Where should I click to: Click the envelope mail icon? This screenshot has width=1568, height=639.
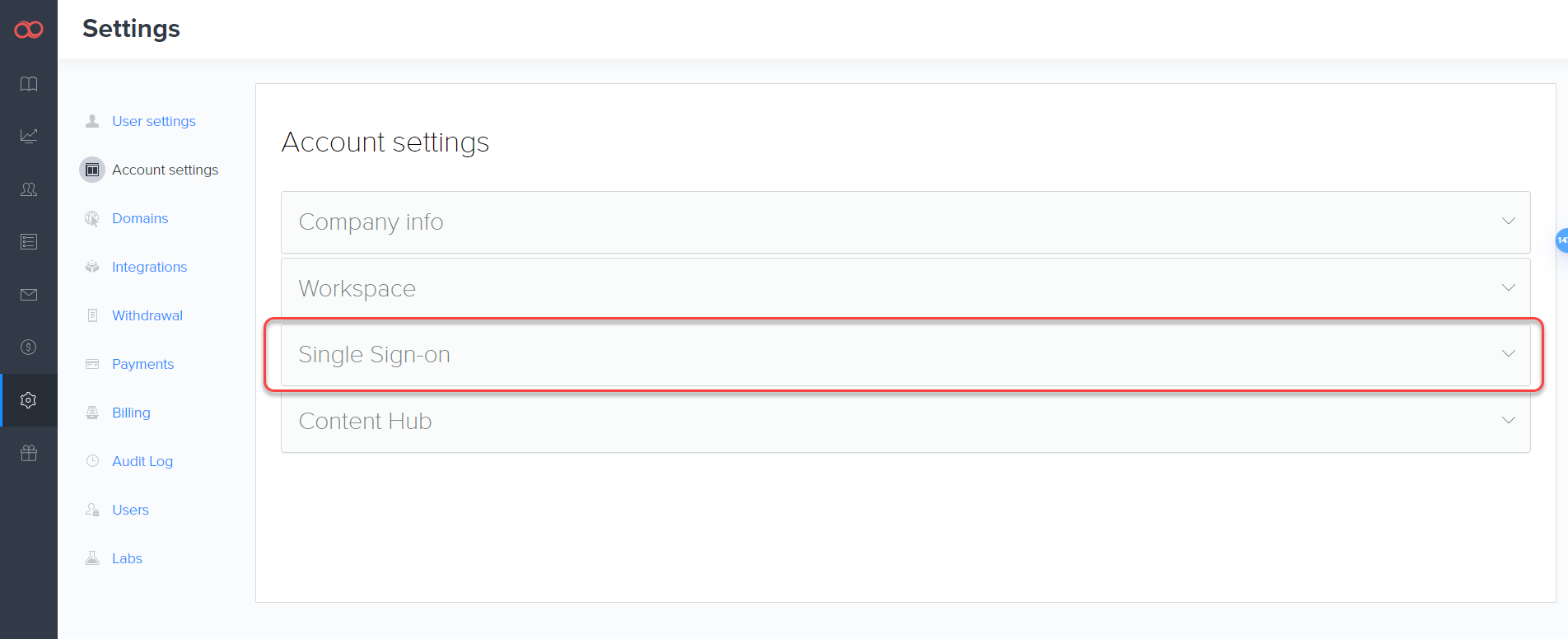[x=29, y=295]
